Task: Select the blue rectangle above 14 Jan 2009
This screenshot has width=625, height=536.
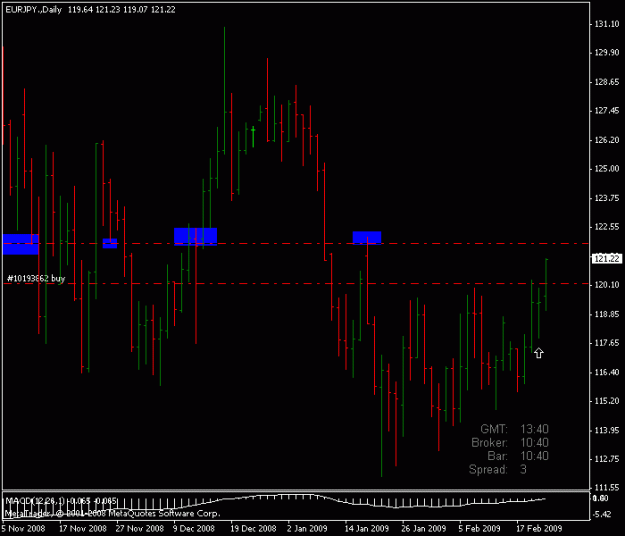Action: click(367, 238)
